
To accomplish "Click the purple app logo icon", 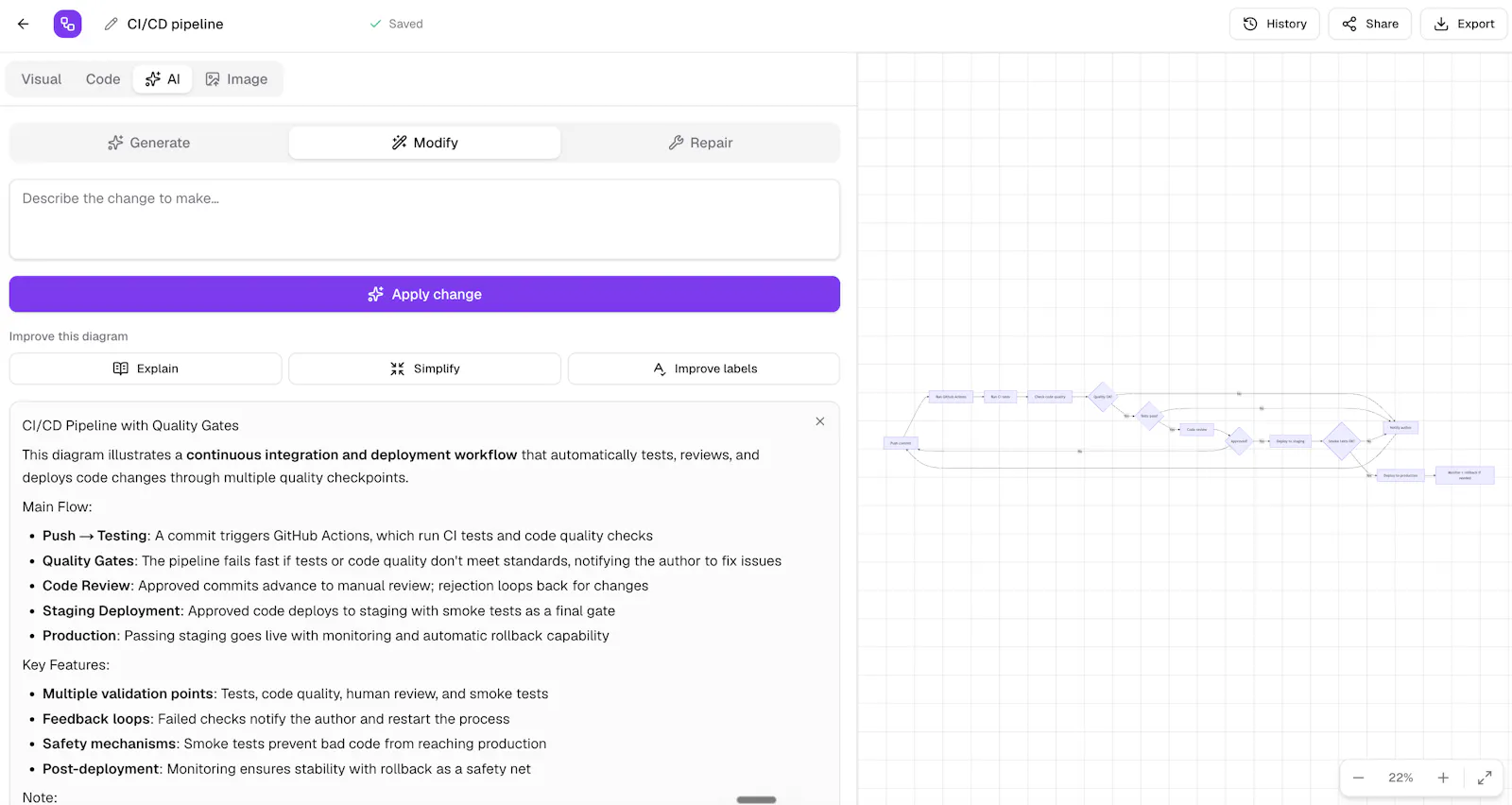I will click(x=68, y=24).
